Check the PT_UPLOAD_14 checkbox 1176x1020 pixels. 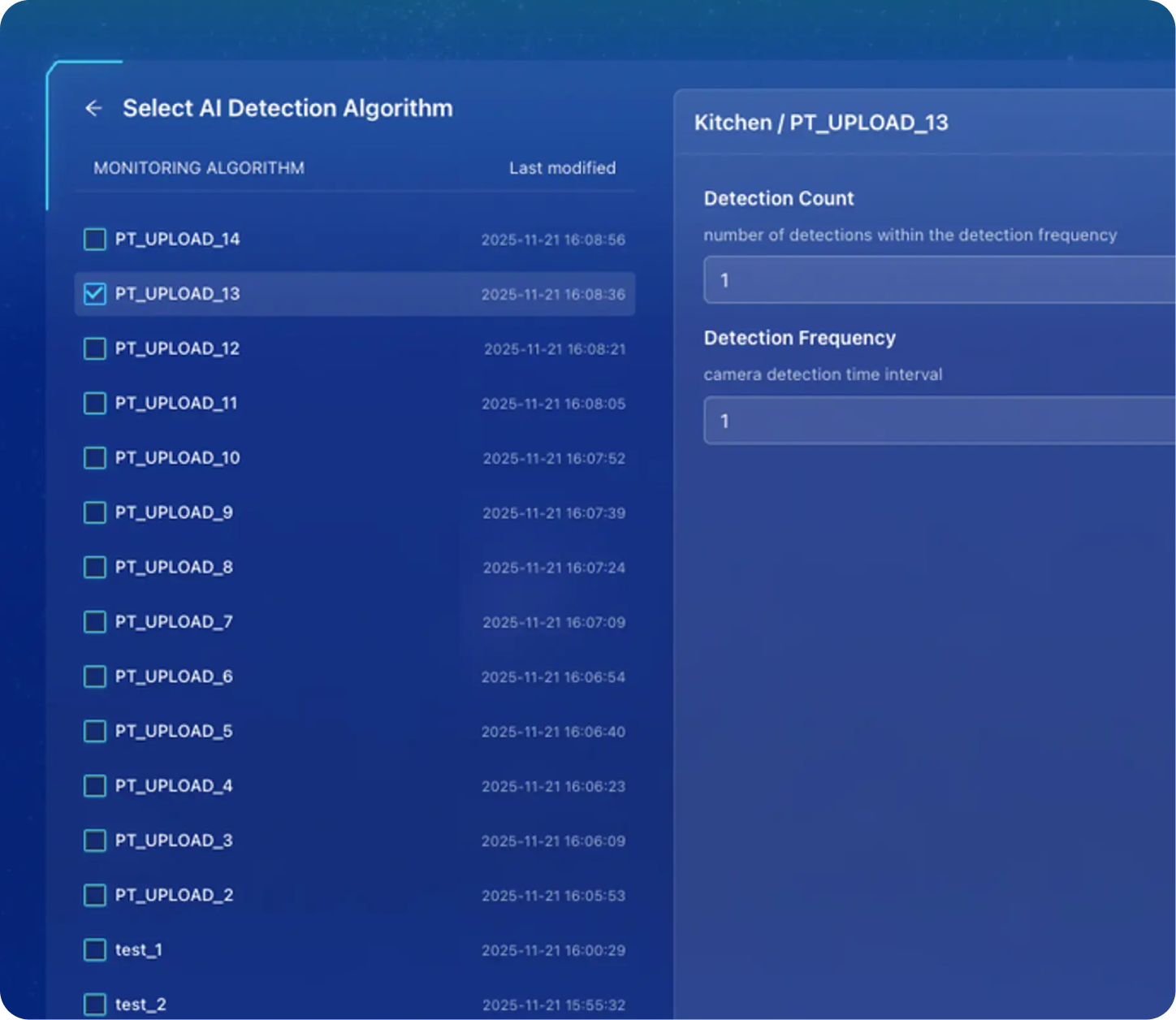tap(95, 240)
